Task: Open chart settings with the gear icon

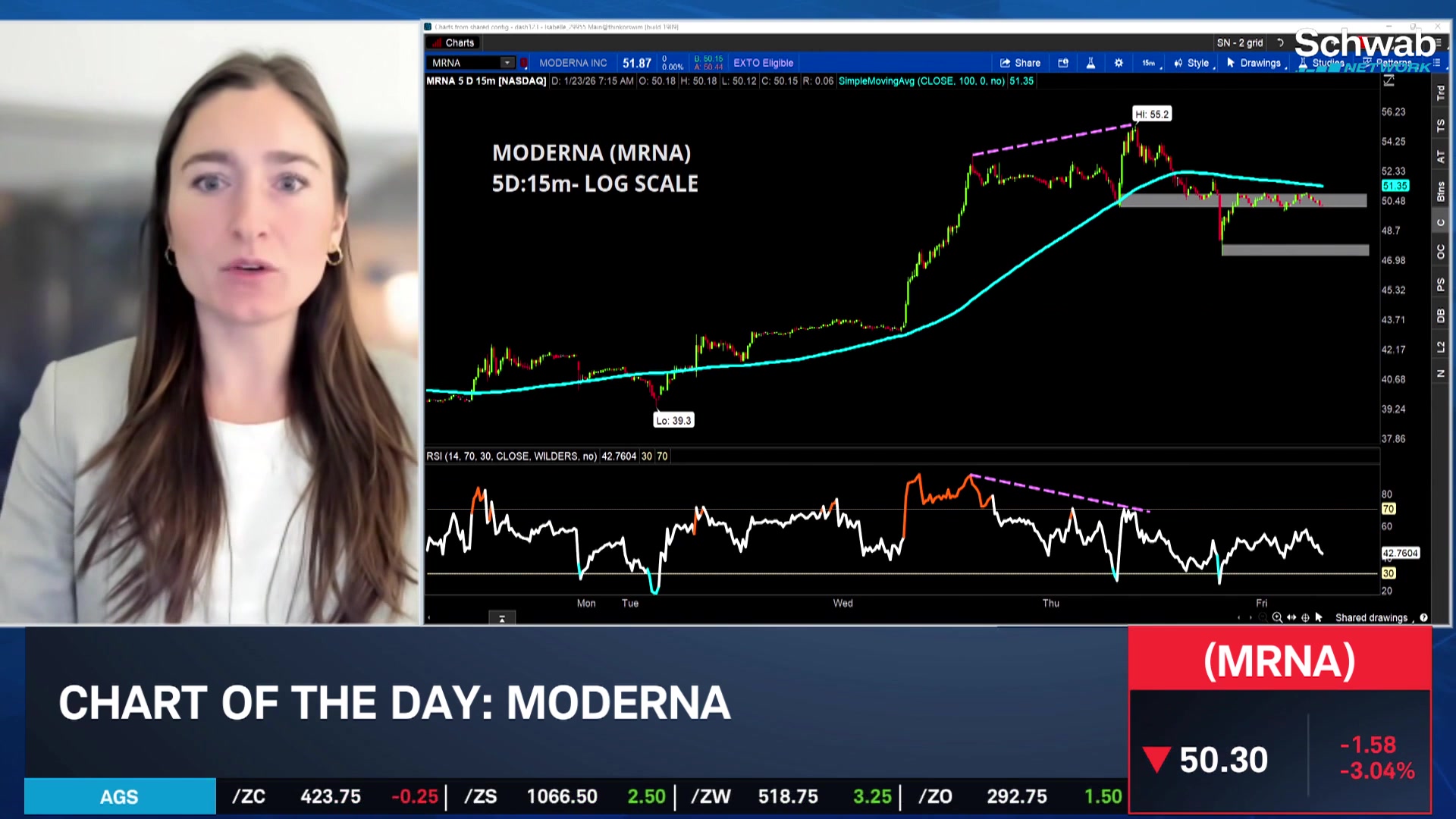Action: [1118, 63]
